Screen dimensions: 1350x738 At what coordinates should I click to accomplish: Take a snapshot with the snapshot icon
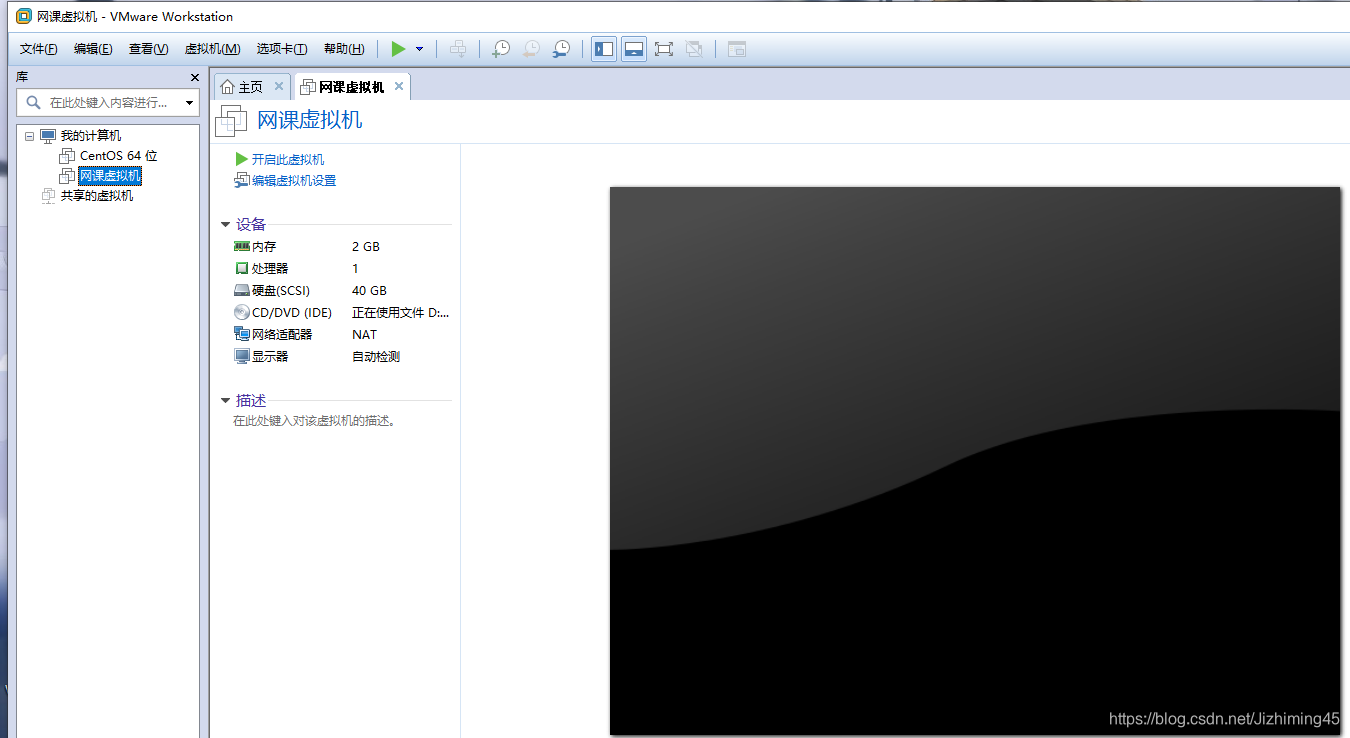tap(501, 49)
